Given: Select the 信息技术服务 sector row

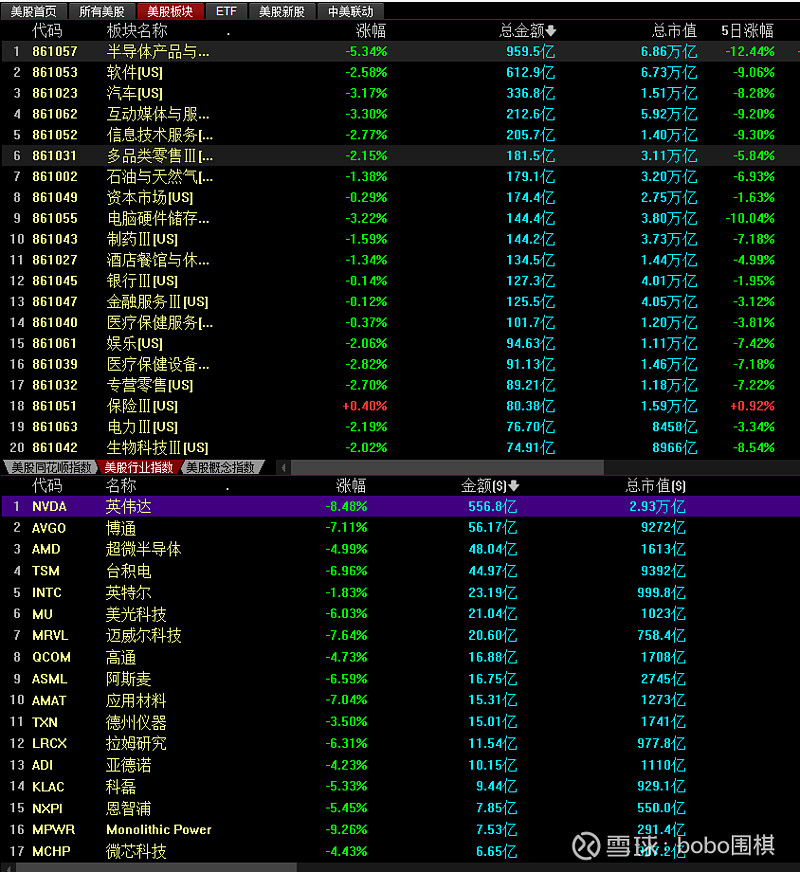Looking at the screenshot, I should pos(400,135).
